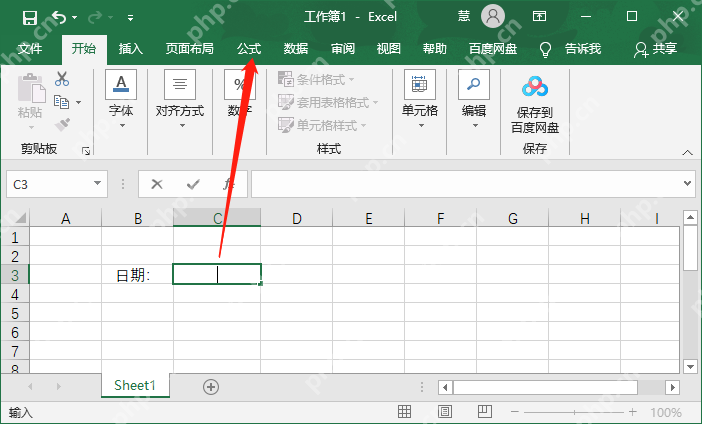This screenshot has width=702, height=424.
Task: Click the Undo arrow icon
Action: [x=59, y=17]
